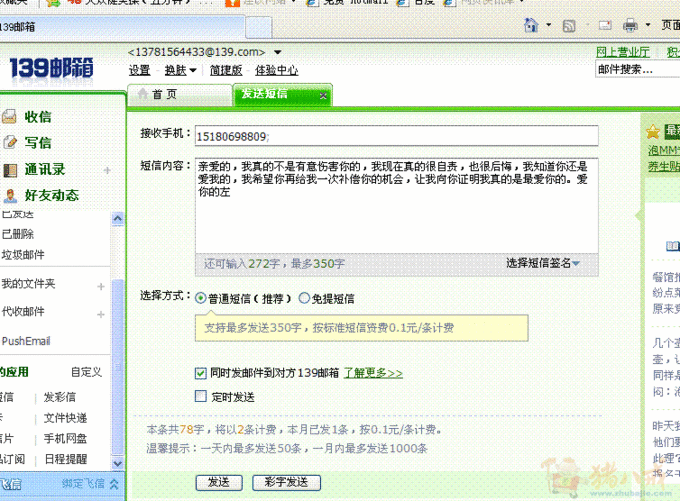Open the 已删除 folder
This screenshot has width=680, height=501.
18,234
